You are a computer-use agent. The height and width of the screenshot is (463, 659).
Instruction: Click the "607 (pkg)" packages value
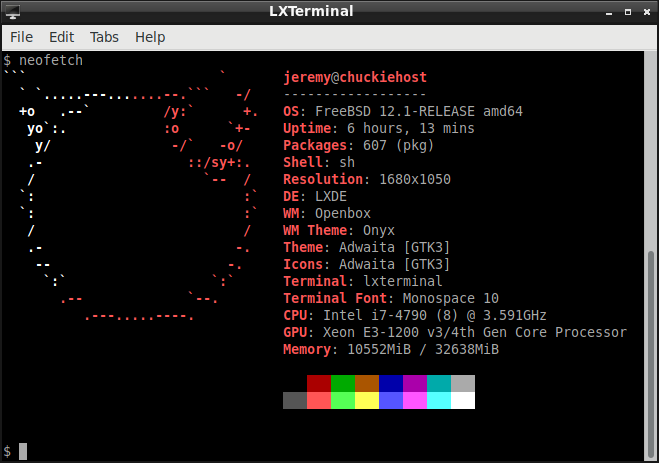(398, 145)
